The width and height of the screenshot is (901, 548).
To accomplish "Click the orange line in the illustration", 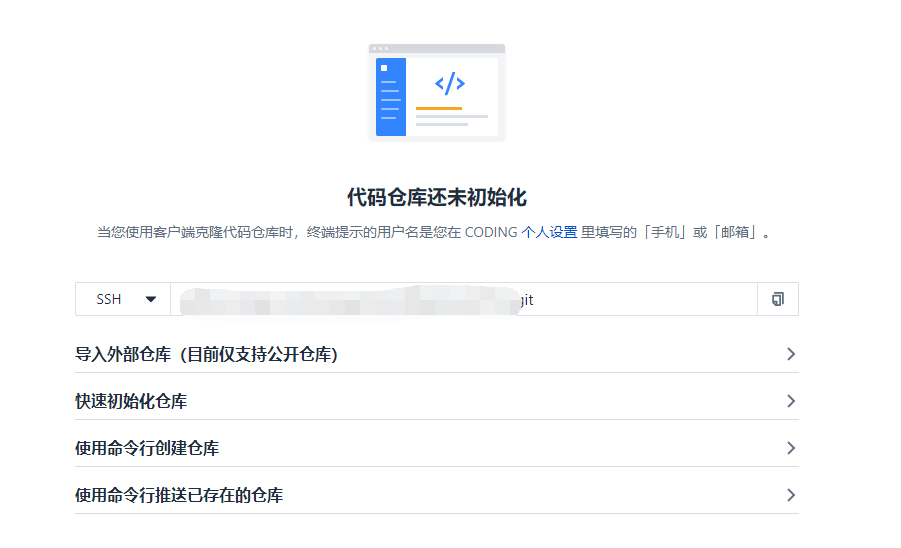I will coord(438,108).
